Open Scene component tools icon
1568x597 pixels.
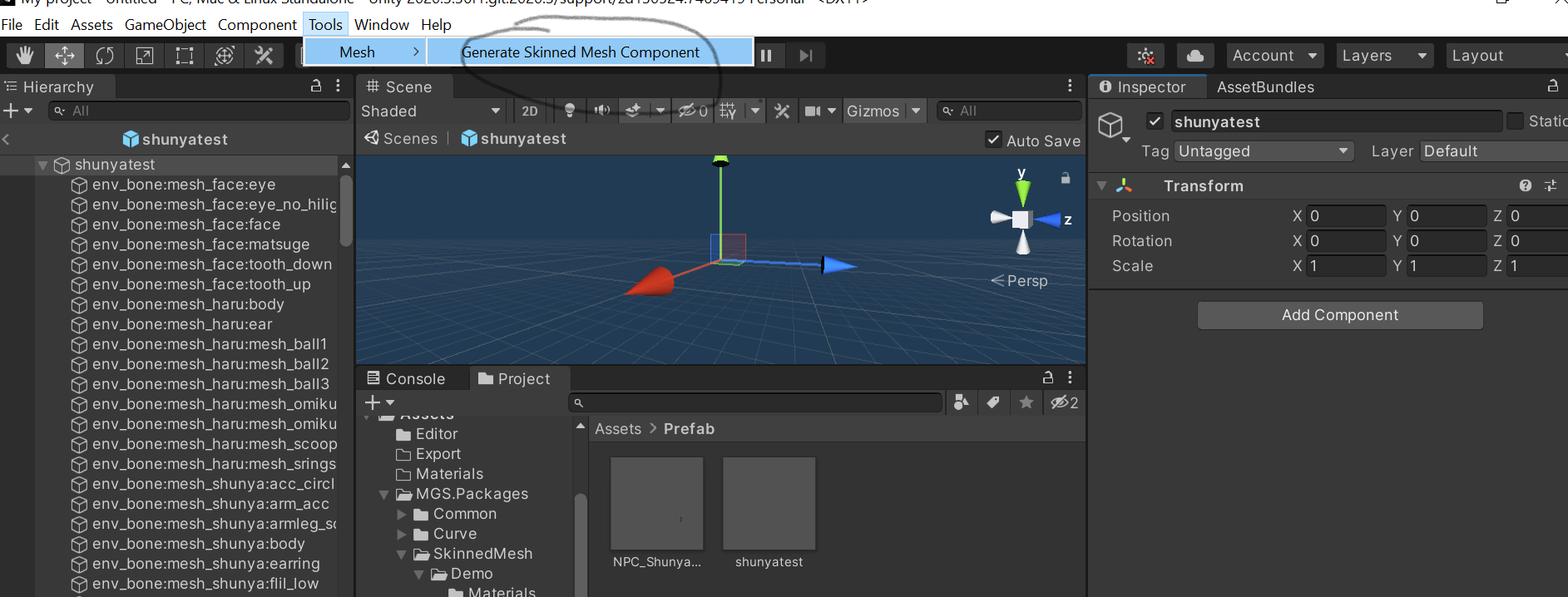click(782, 111)
